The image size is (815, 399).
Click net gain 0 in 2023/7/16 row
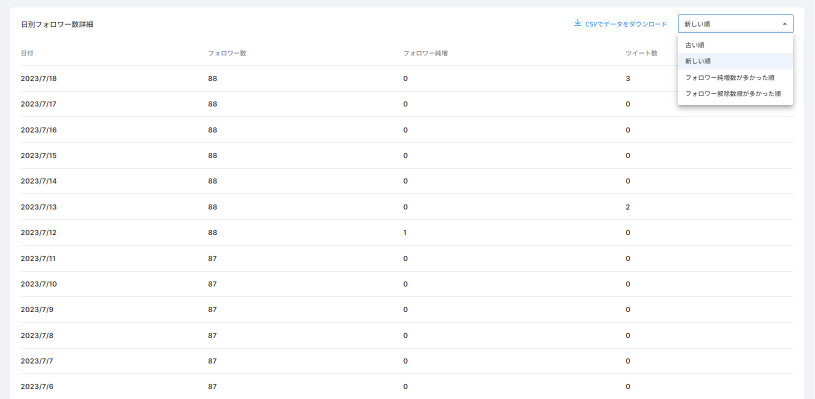[405, 130]
